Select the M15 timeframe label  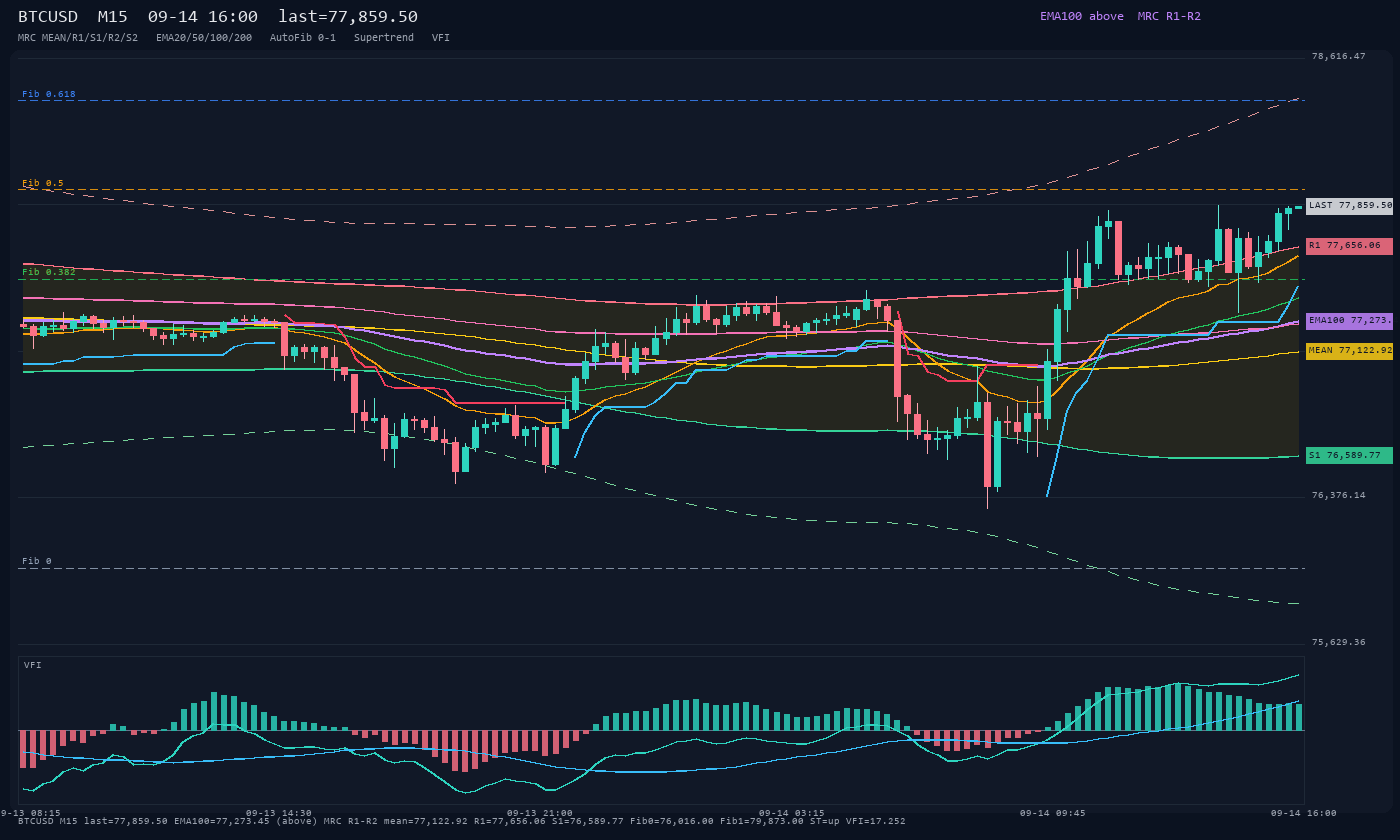point(113,17)
